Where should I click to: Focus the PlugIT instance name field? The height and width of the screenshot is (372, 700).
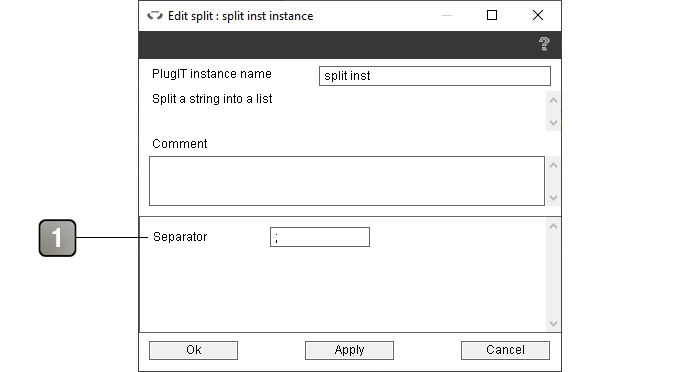coord(434,76)
